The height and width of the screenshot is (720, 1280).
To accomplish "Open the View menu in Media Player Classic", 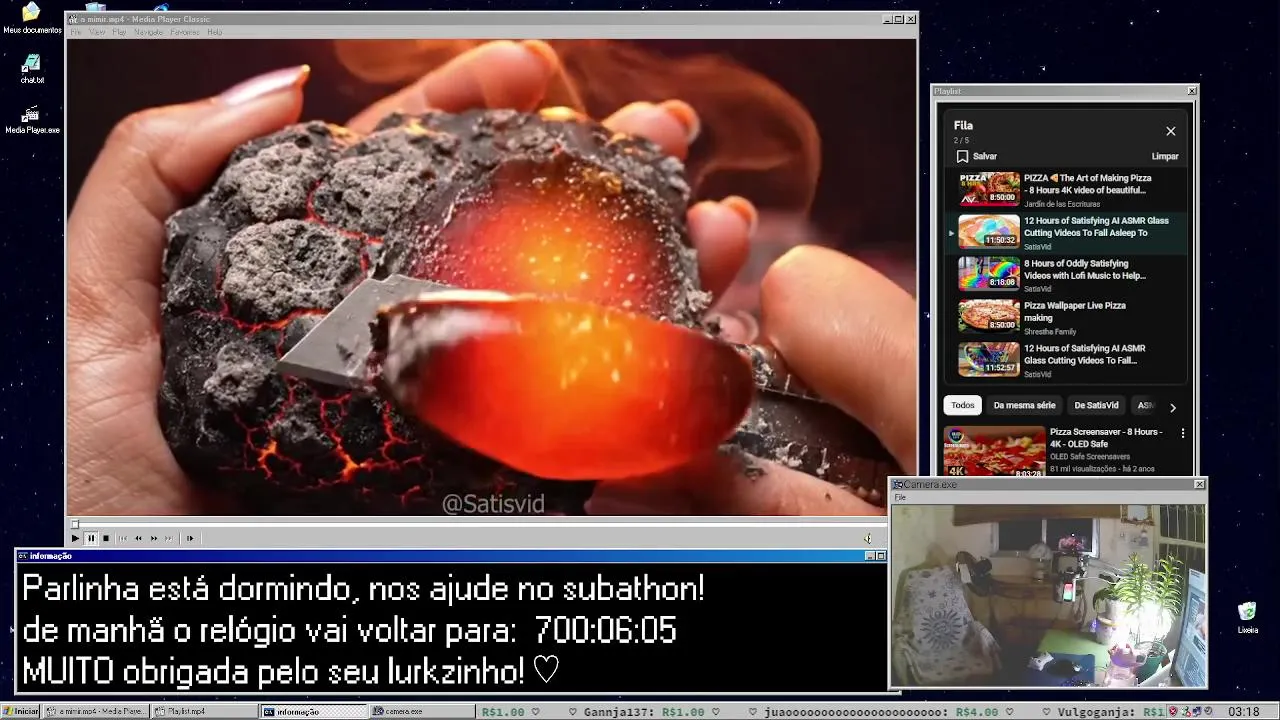I will coord(97,32).
